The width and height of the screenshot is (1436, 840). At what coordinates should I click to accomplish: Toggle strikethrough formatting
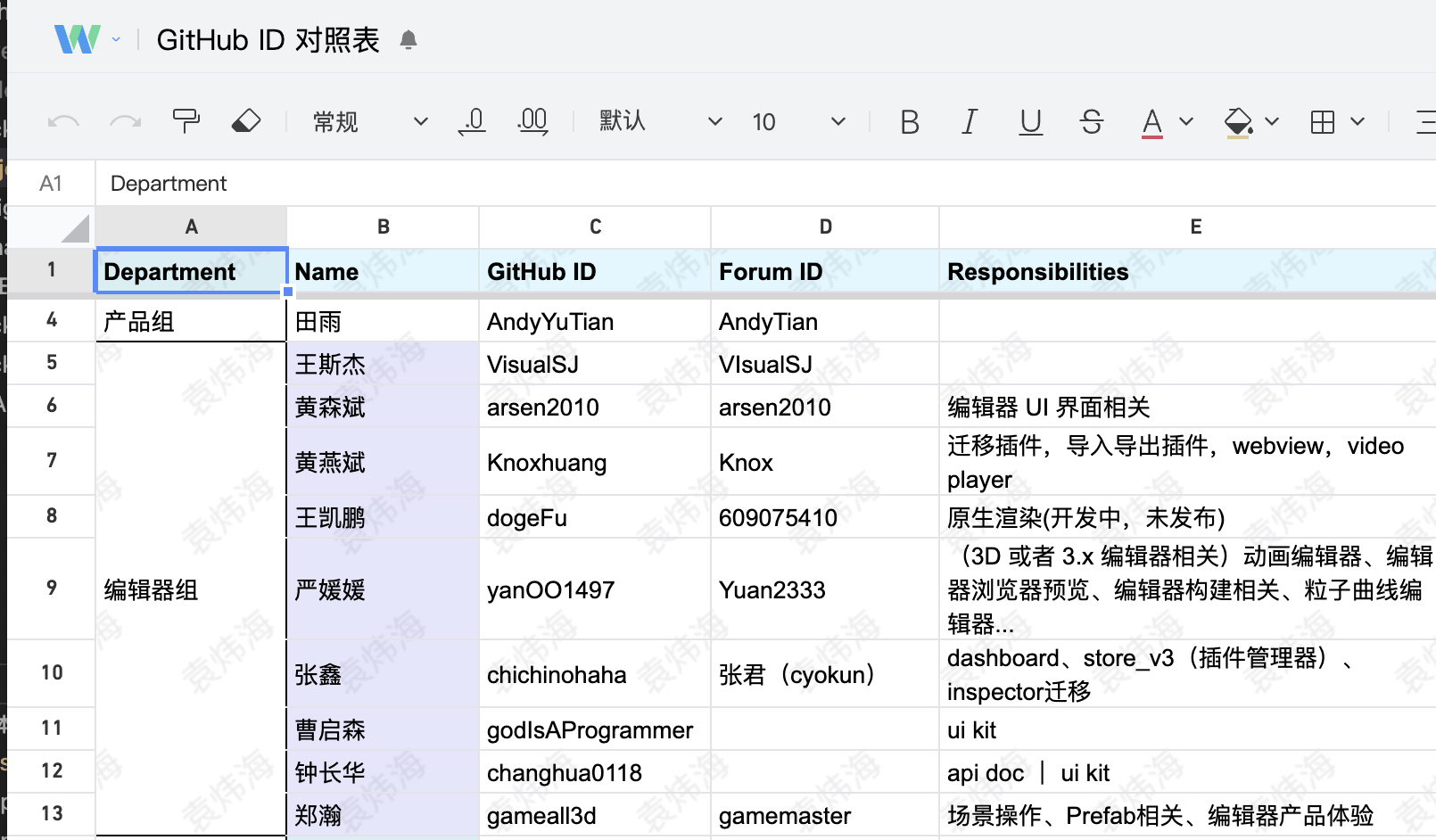tap(1091, 121)
